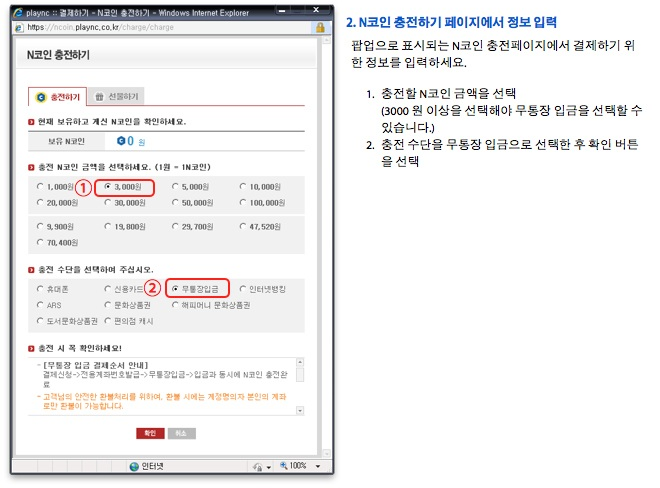Select ARS payment method
660x488 pixels.
pos(40,305)
